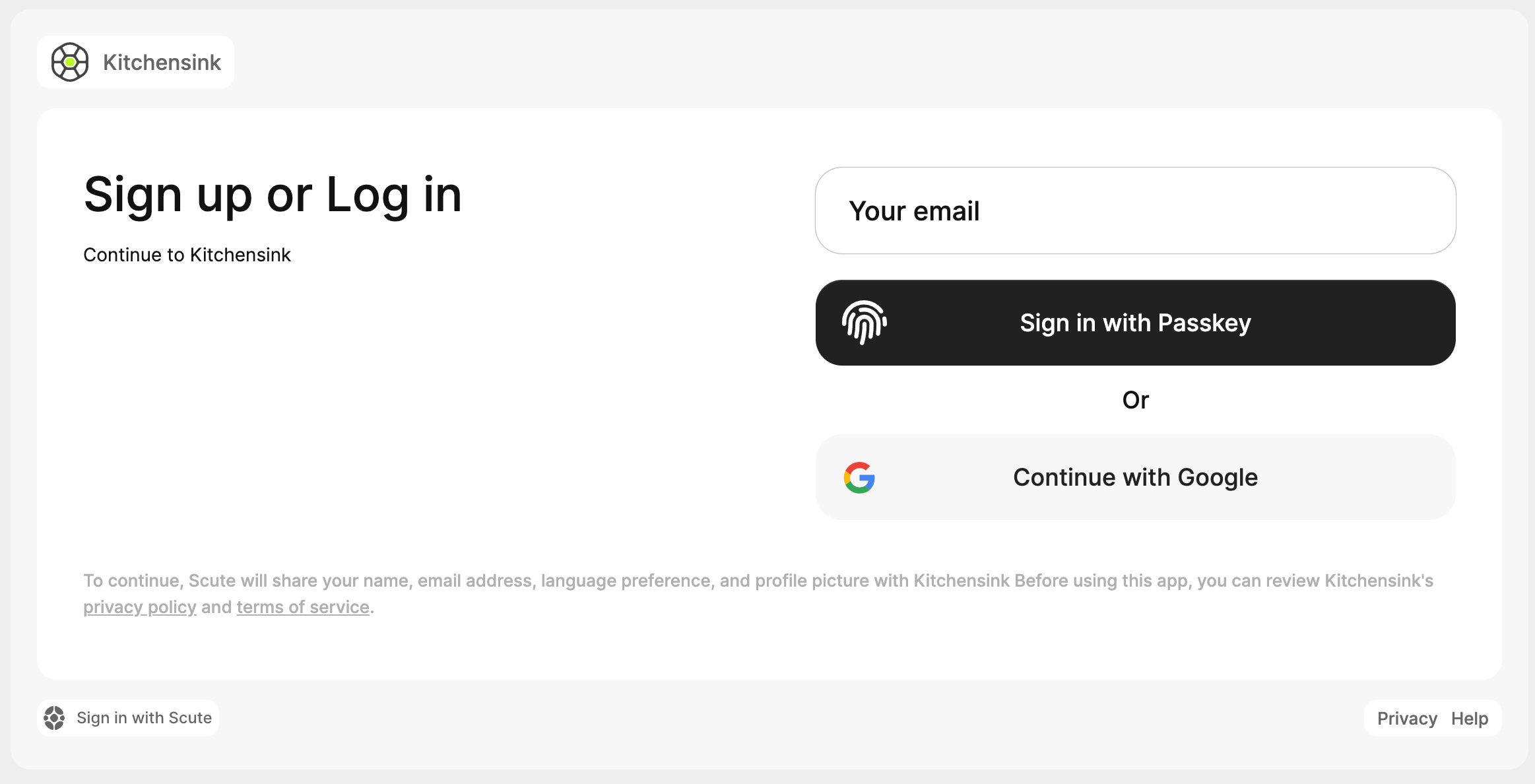1535x784 pixels.
Task: Click the Passkey button's text label
Action: (x=1135, y=323)
